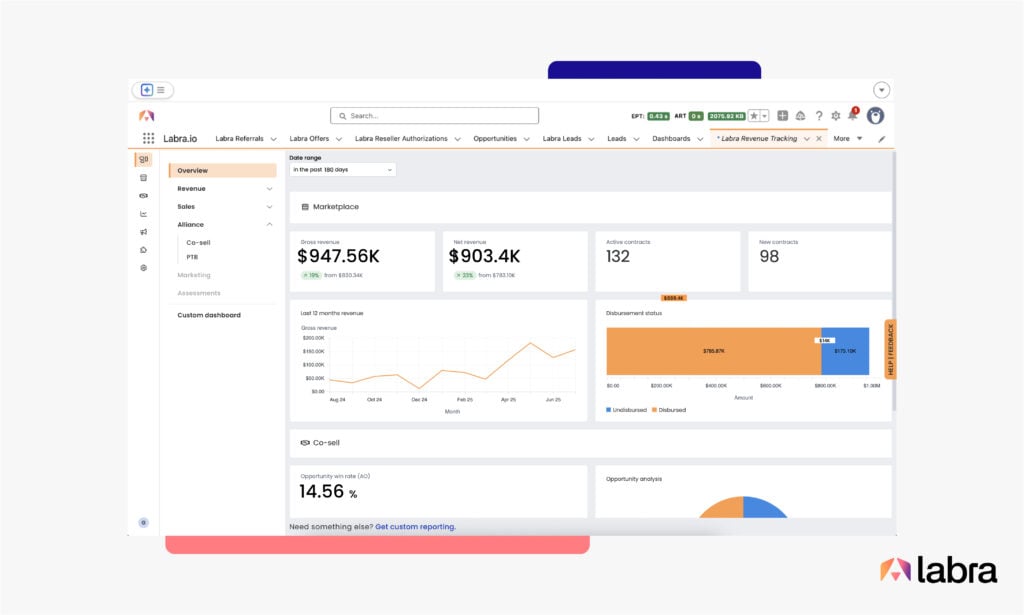The width and height of the screenshot is (1024, 615).
Task: Click the Active contracts value 132
Action: click(618, 257)
